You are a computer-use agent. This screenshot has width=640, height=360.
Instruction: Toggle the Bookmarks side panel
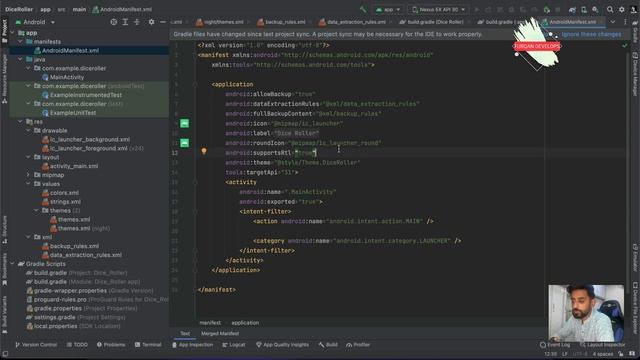pyautogui.click(x=4, y=269)
